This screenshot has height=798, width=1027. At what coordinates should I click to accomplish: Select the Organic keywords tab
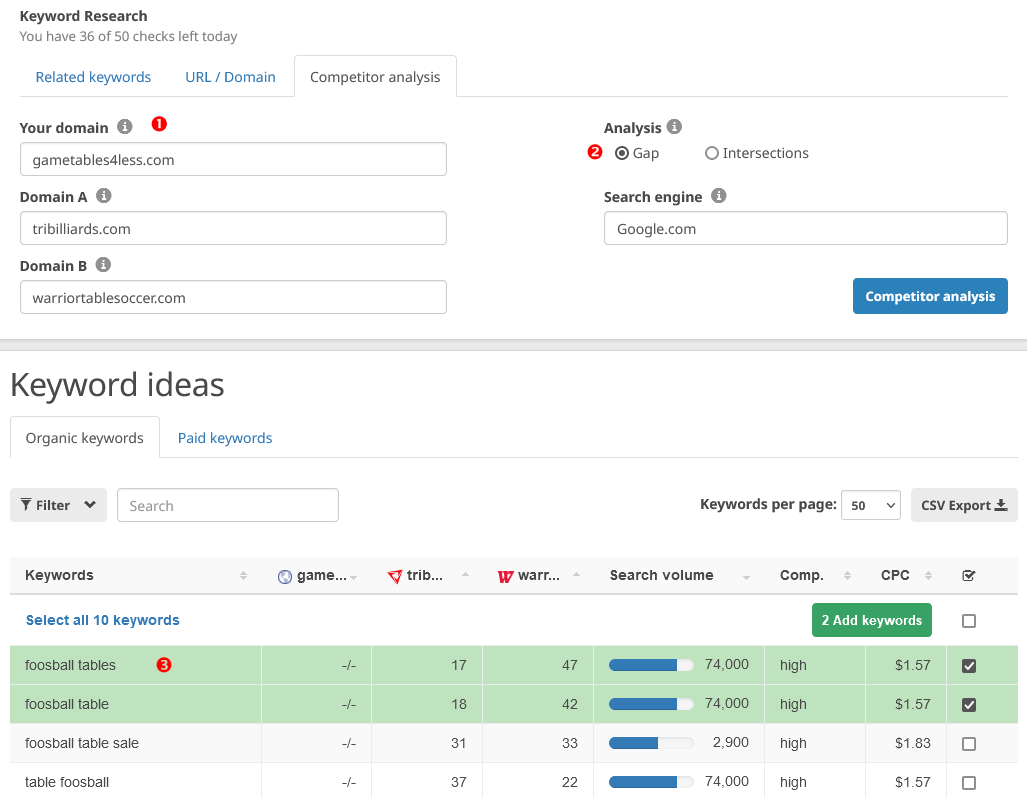point(84,438)
